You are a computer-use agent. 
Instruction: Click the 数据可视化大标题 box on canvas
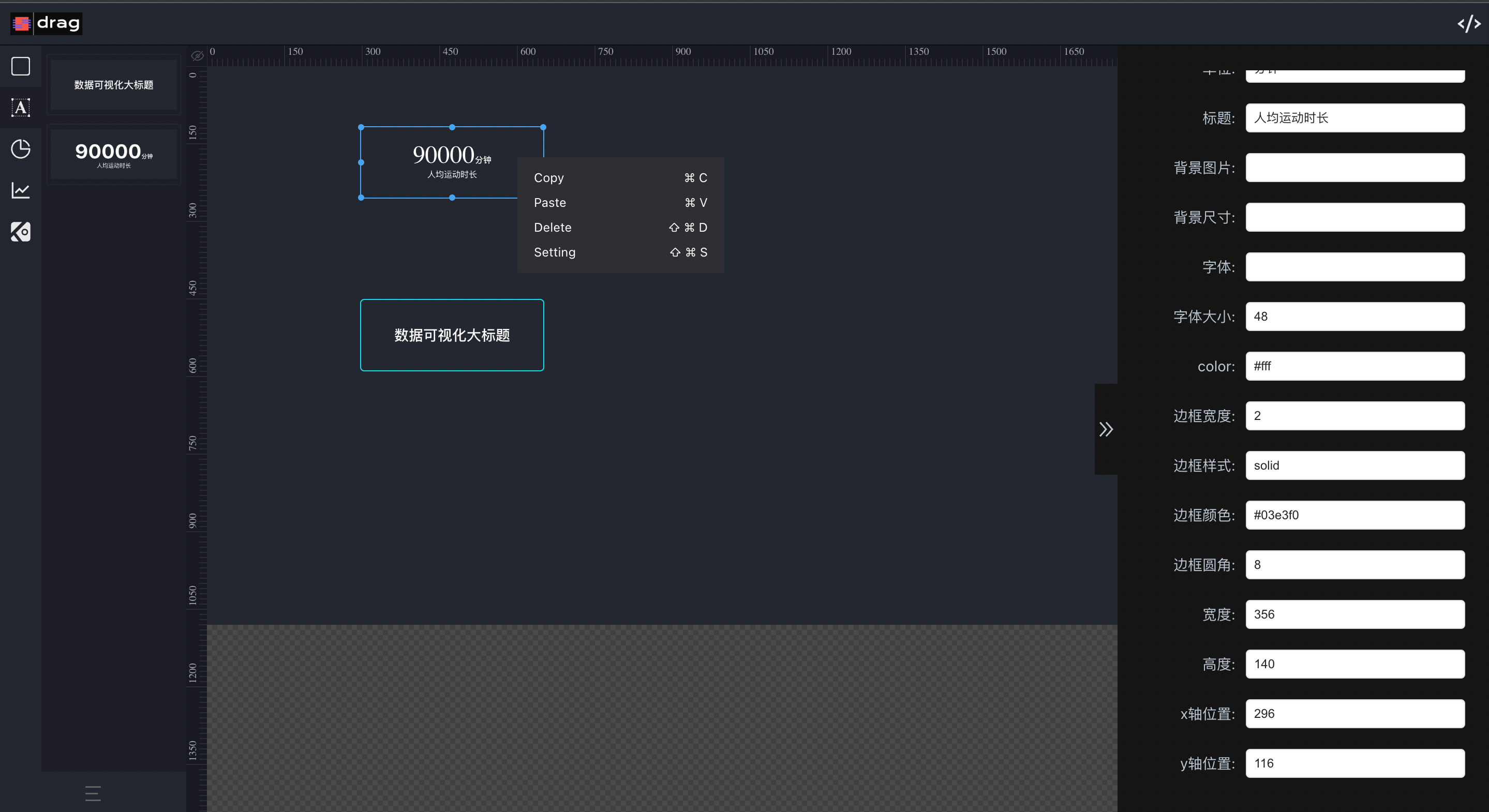point(452,335)
